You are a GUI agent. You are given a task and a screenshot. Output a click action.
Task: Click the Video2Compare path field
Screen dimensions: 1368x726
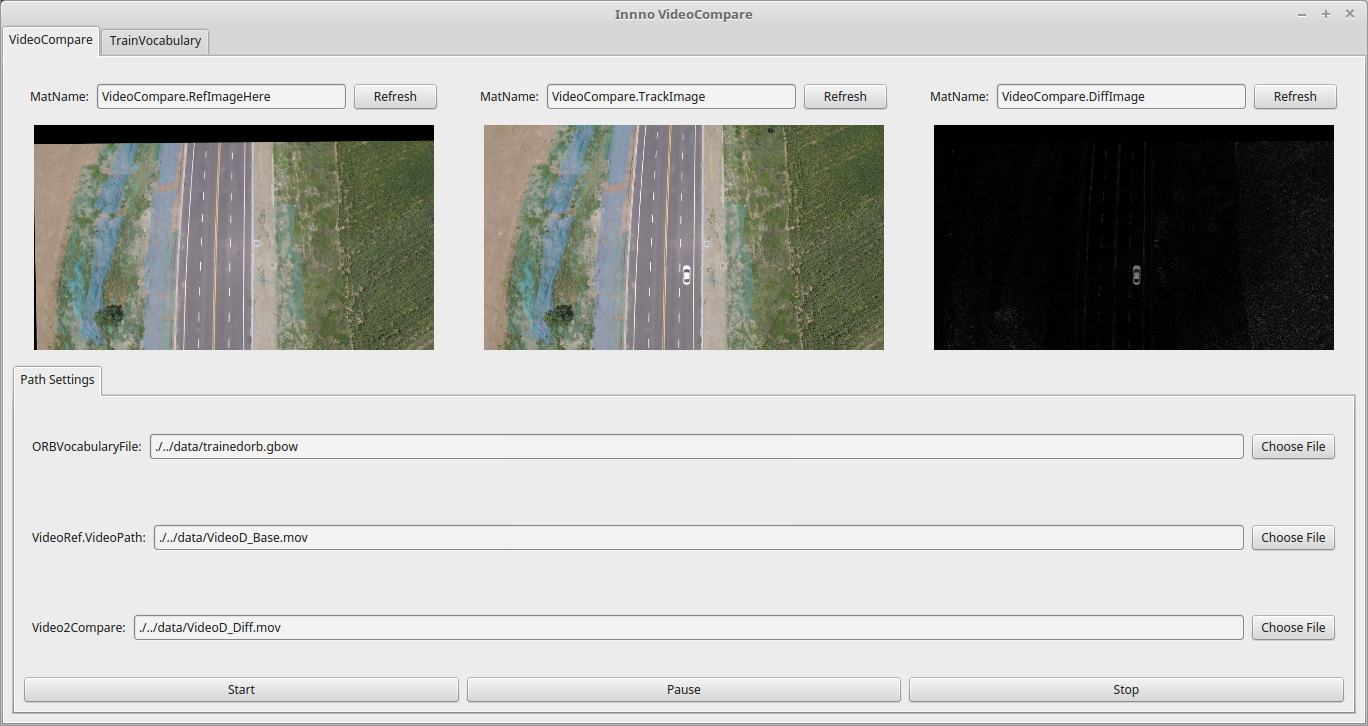(689, 628)
